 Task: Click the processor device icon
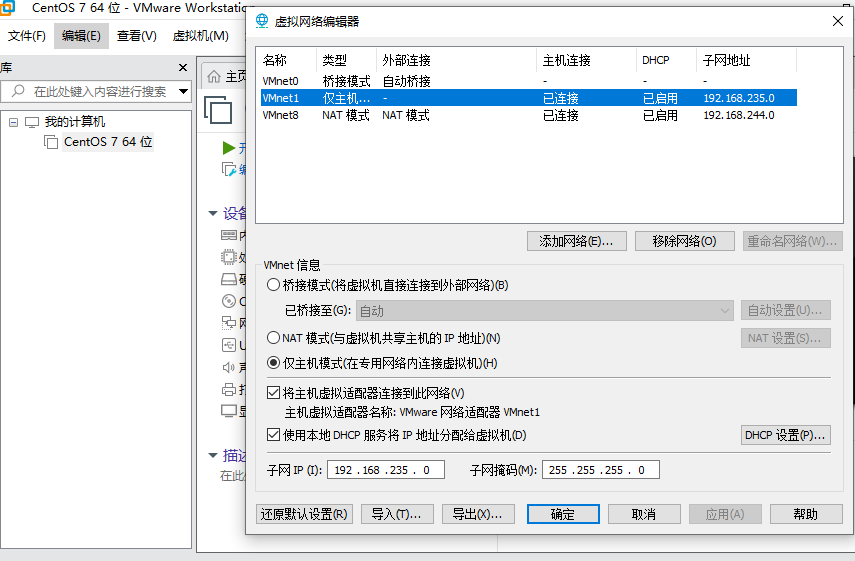pos(229,257)
